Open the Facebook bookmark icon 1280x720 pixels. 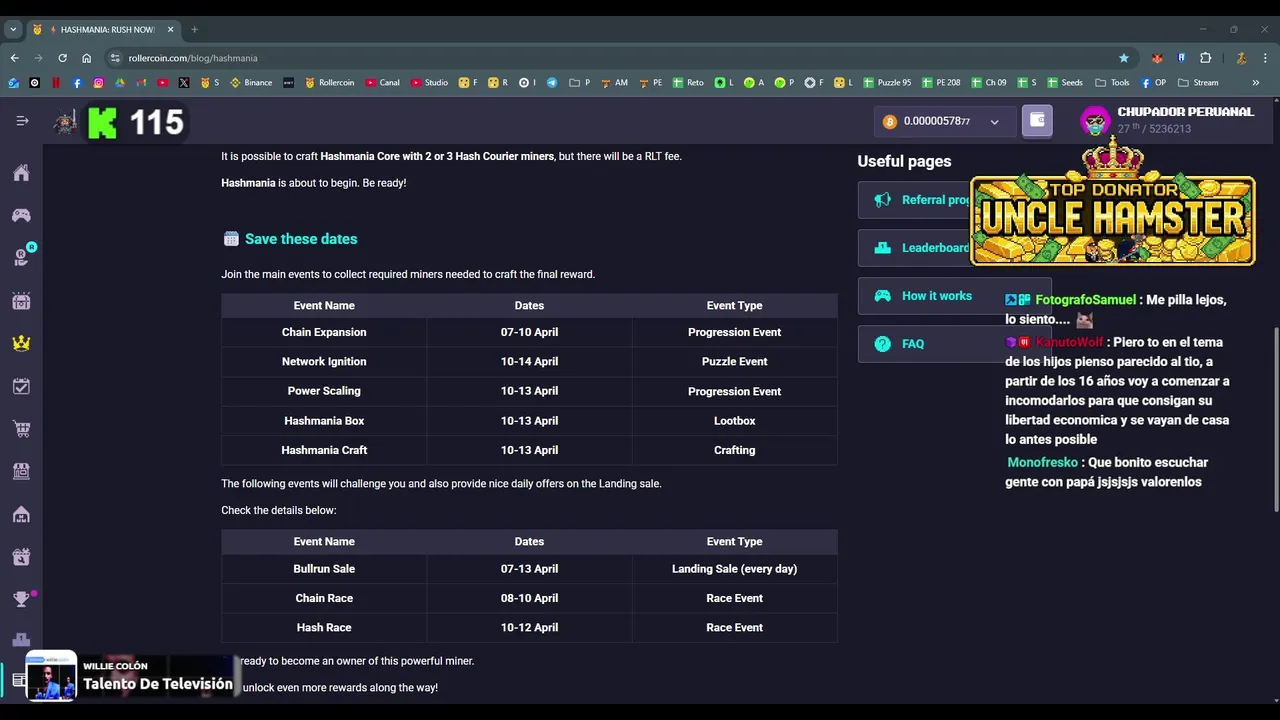(77, 83)
